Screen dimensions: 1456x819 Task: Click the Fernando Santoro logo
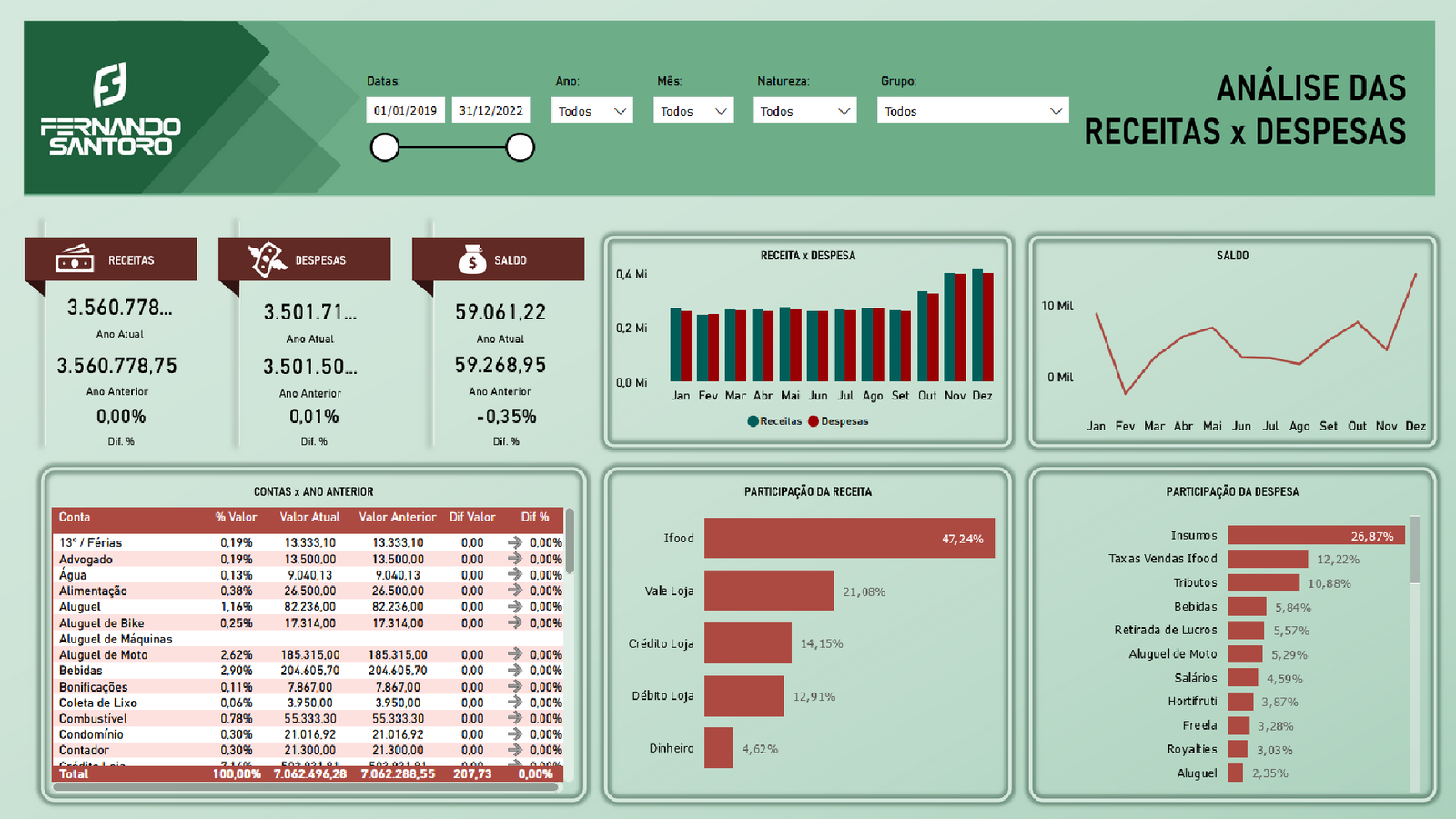110,109
